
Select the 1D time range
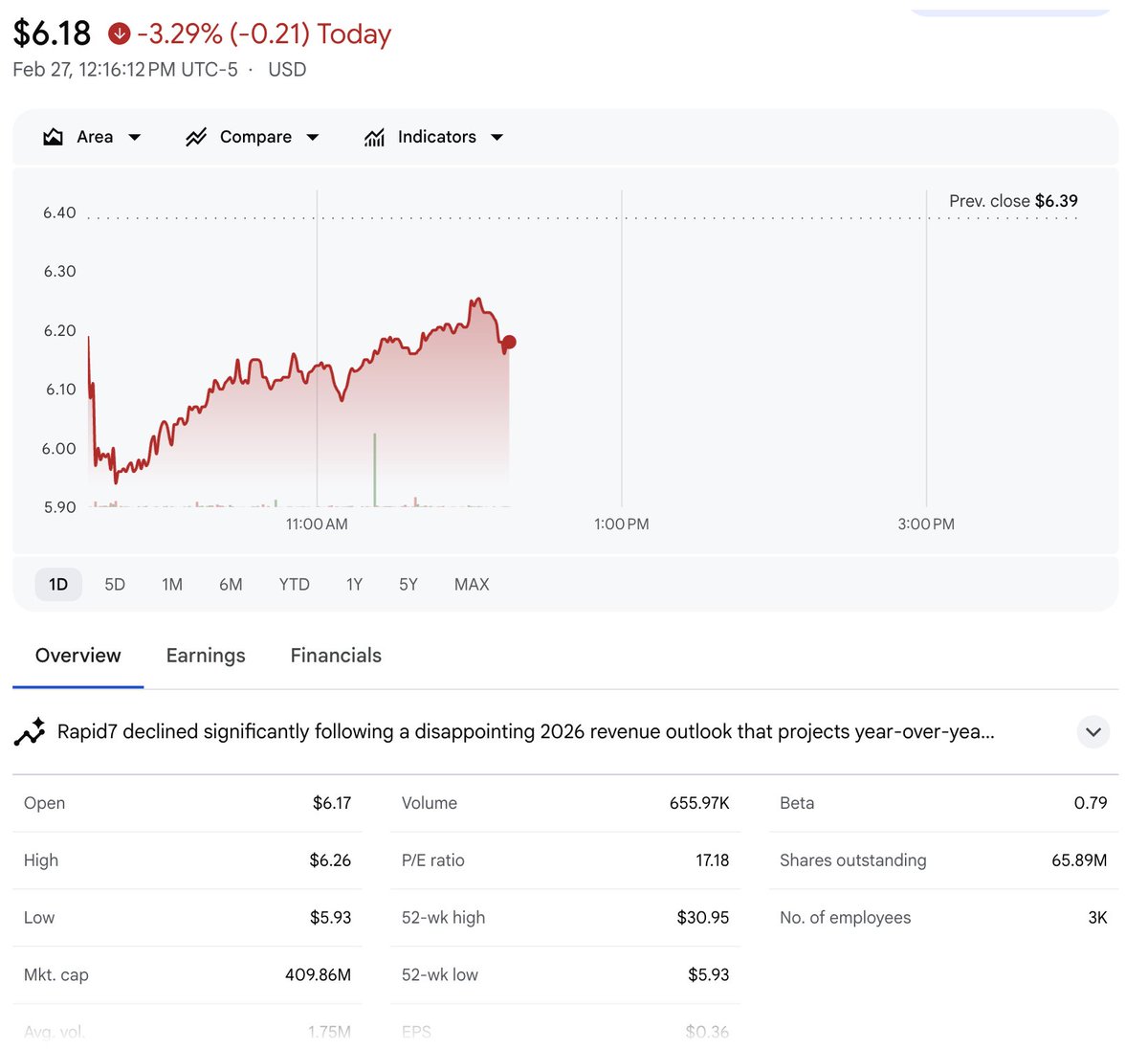click(58, 584)
